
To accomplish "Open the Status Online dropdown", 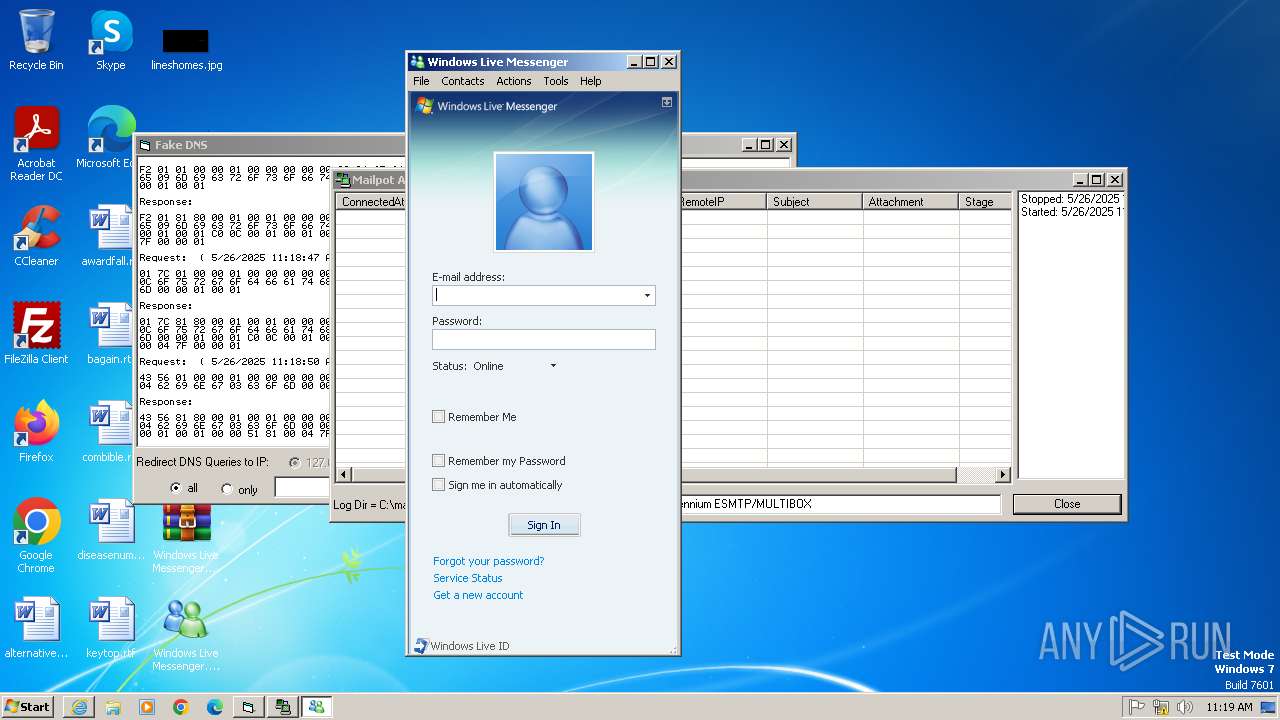I will pyautogui.click(x=553, y=366).
